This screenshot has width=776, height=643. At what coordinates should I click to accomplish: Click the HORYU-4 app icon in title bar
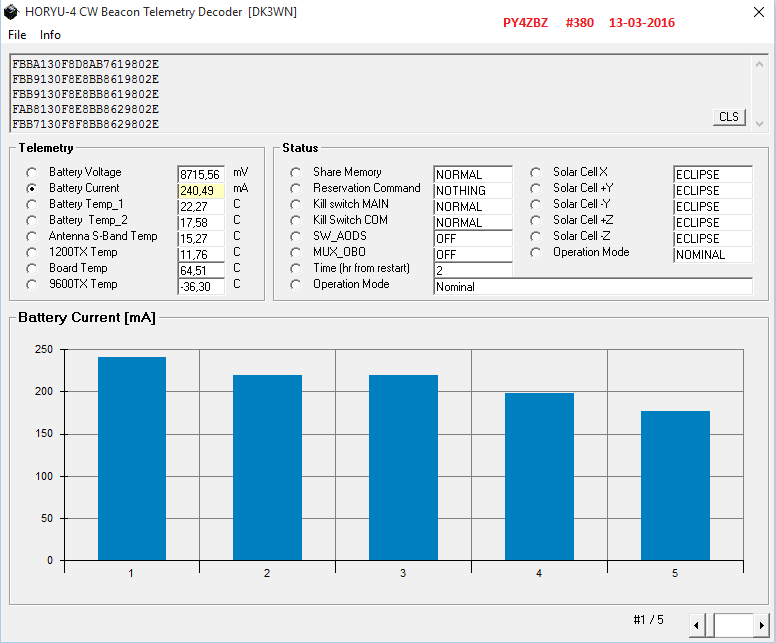11,12
